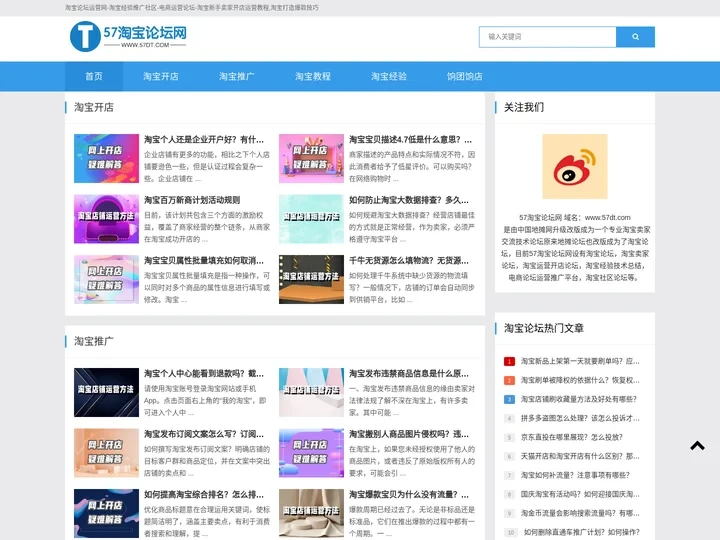The width and height of the screenshot is (720, 540).
Task: Open article 淘宝宝贝属性批量填充如何取消
Action: pos(204,261)
